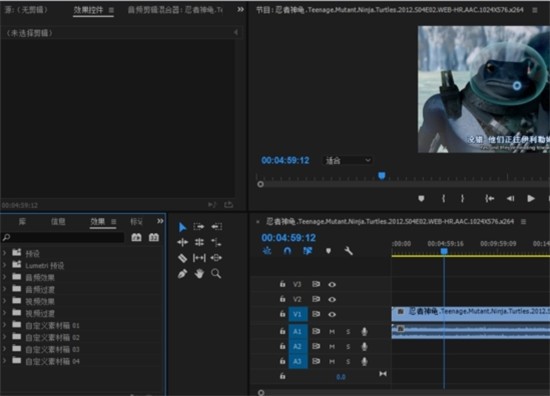The image size is (550, 396).
Task: Switch to the 信息 tab
Action: (58, 221)
